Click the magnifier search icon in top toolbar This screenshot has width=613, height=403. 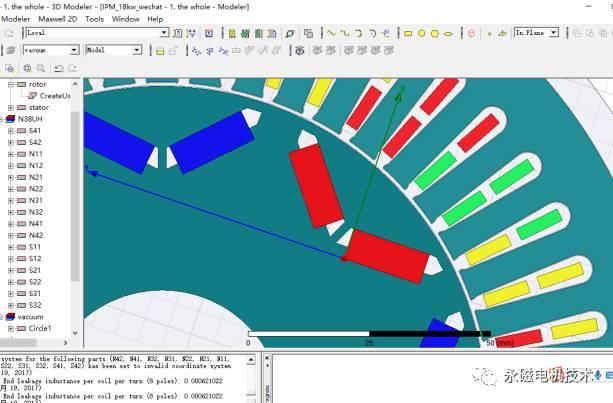tap(291, 33)
